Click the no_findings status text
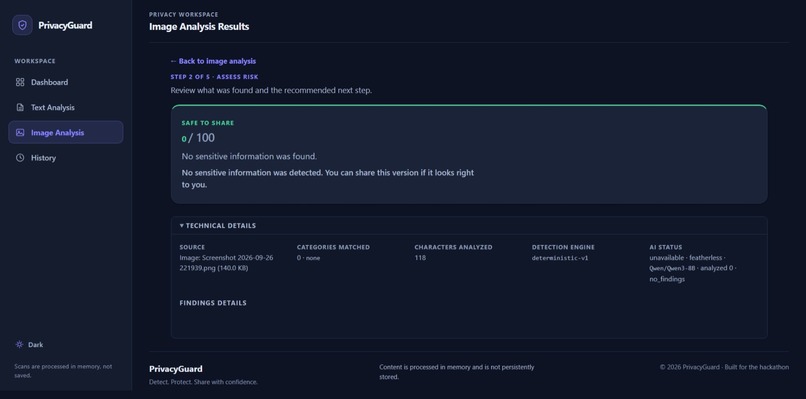This screenshot has height=399, width=806. pos(667,279)
